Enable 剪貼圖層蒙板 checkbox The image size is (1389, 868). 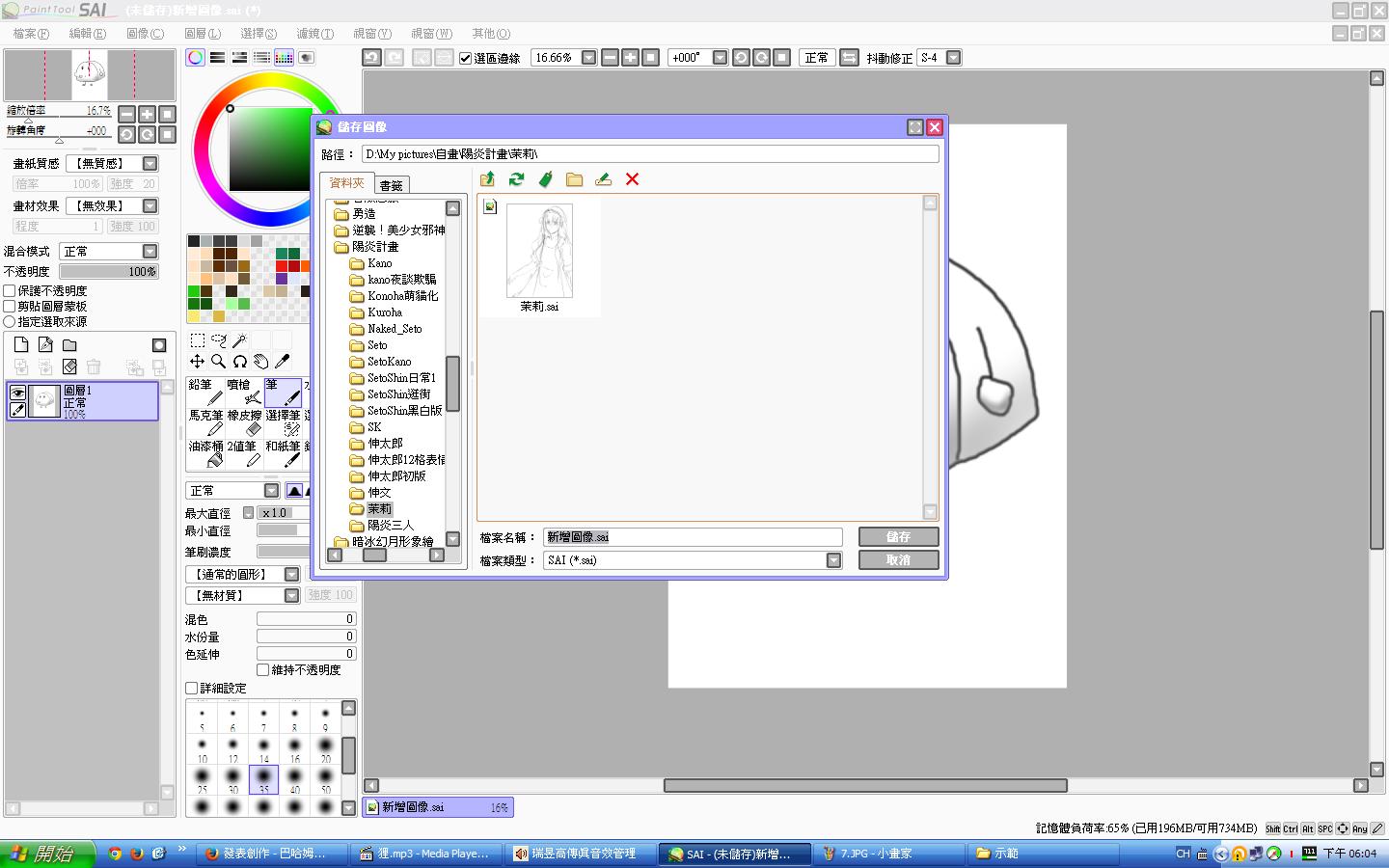point(10,306)
